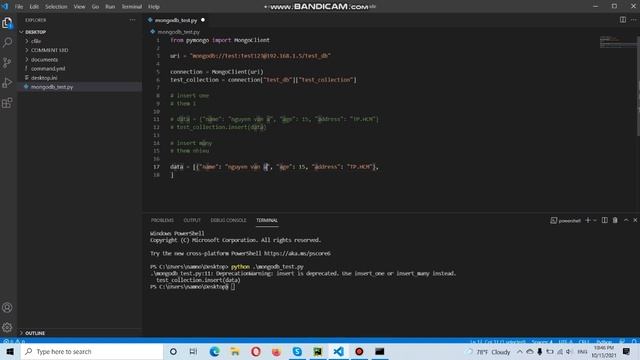Viewport: 640px width, 360px height.
Task: Show hidden system tray icons
Action: coord(519,352)
